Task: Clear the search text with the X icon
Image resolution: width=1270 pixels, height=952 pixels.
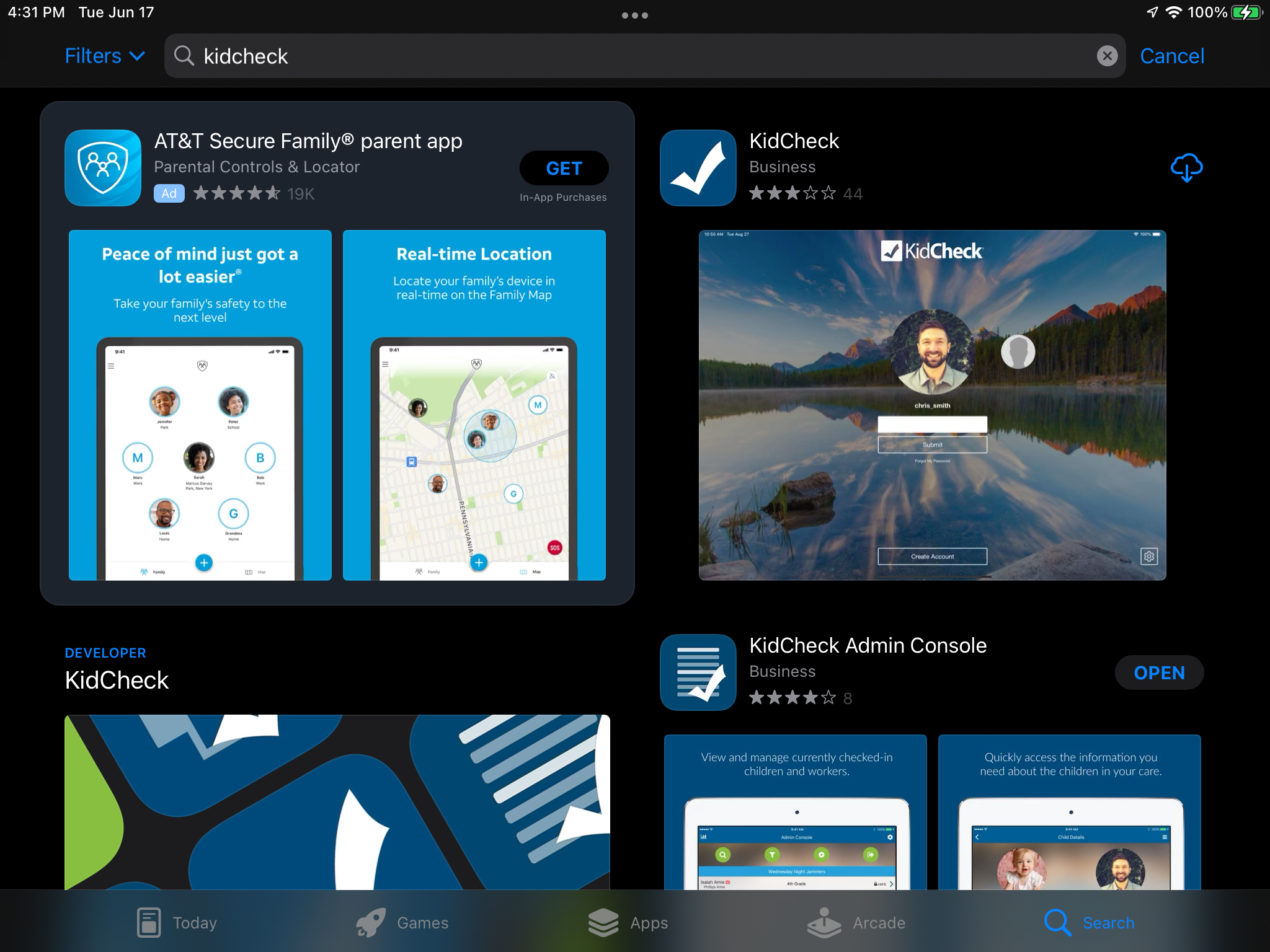Action: click(1107, 56)
